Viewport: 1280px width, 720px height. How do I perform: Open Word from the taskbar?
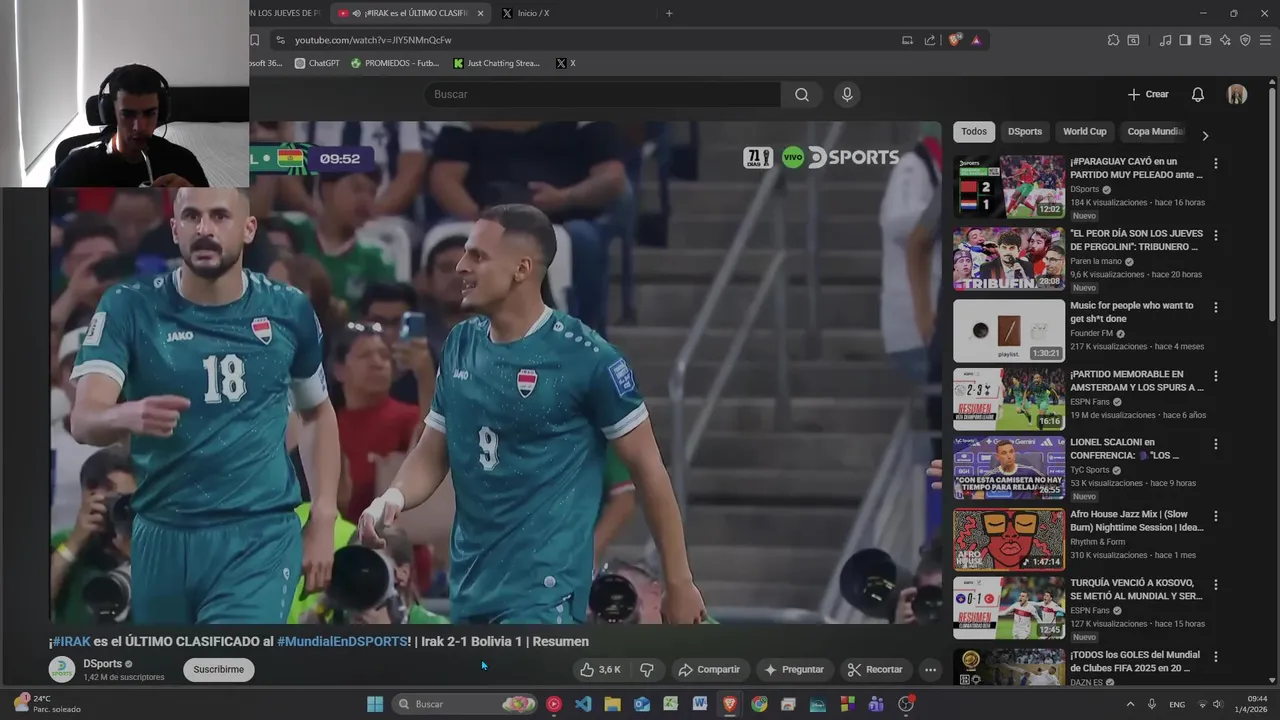[700, 704]
